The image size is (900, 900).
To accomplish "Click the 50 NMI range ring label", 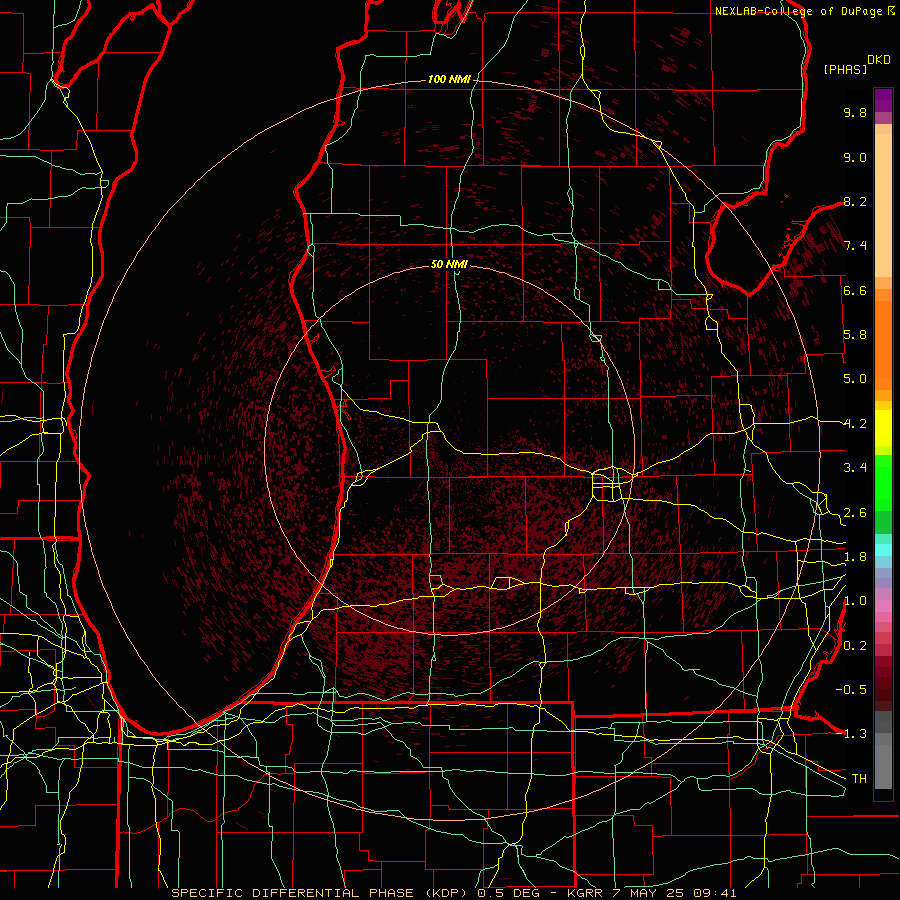I will pyautogui.click(x=449, y=264).
